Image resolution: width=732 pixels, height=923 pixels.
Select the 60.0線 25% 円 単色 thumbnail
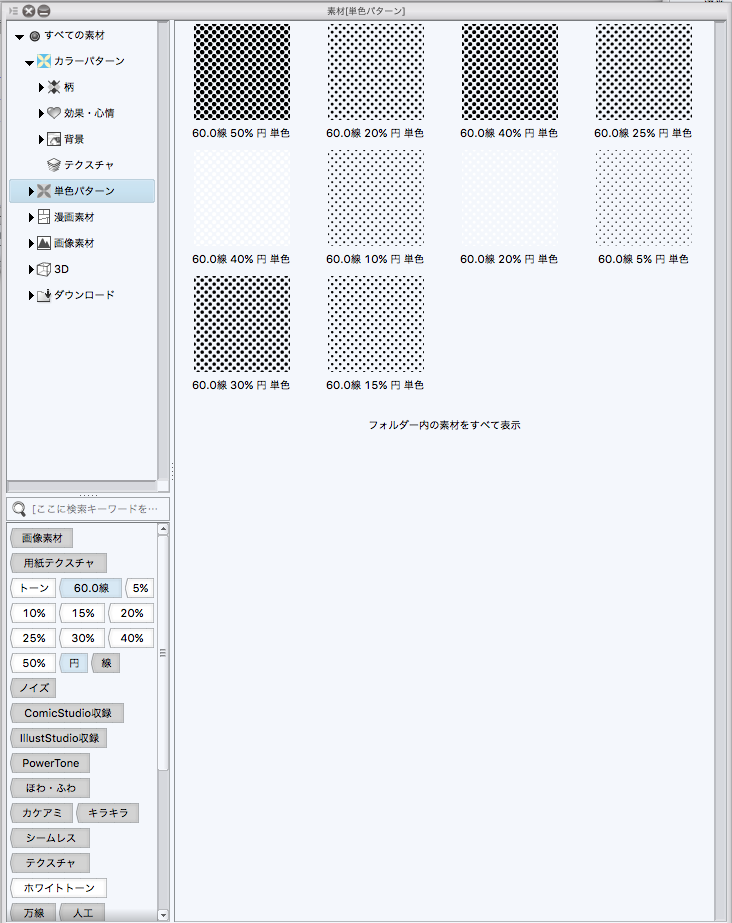click(x=644, y=72)
